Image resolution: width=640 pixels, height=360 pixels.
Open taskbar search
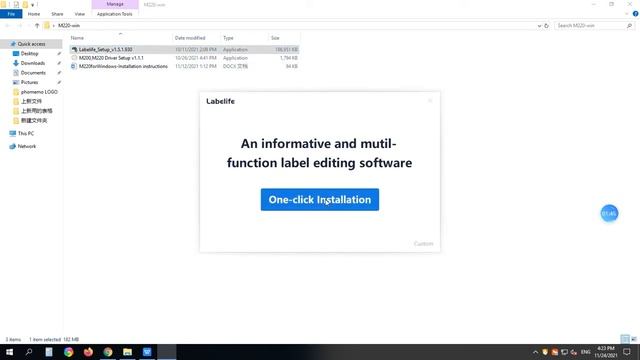pyautogui.click(x=29, y=352)
